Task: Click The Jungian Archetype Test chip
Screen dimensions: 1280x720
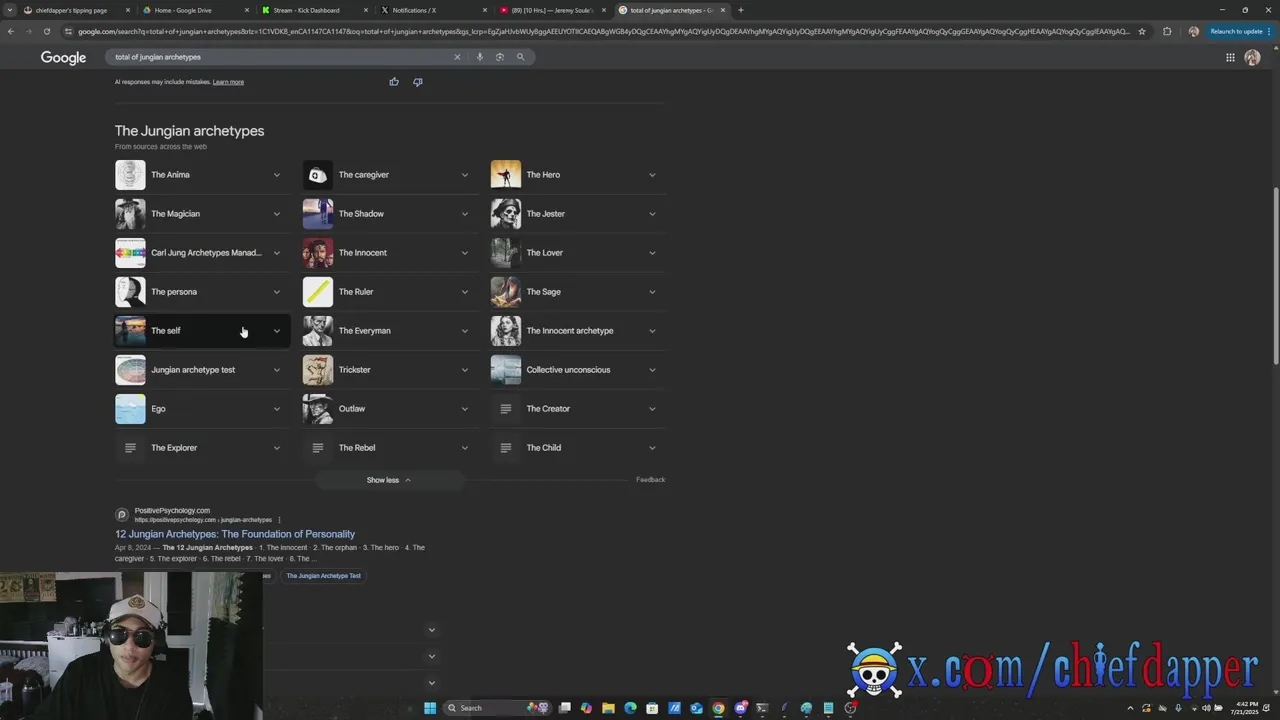Action: click(324, 576)
